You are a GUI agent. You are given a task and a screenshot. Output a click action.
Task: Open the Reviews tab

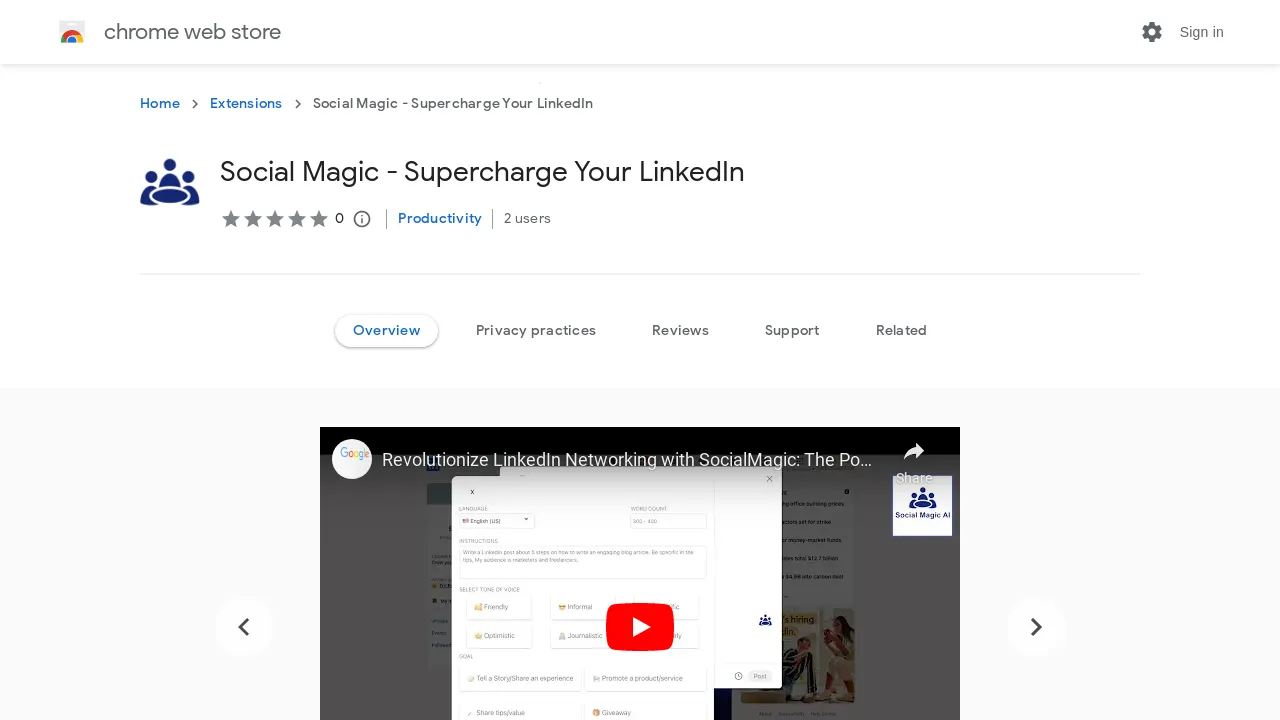click(x=680, y=330)
